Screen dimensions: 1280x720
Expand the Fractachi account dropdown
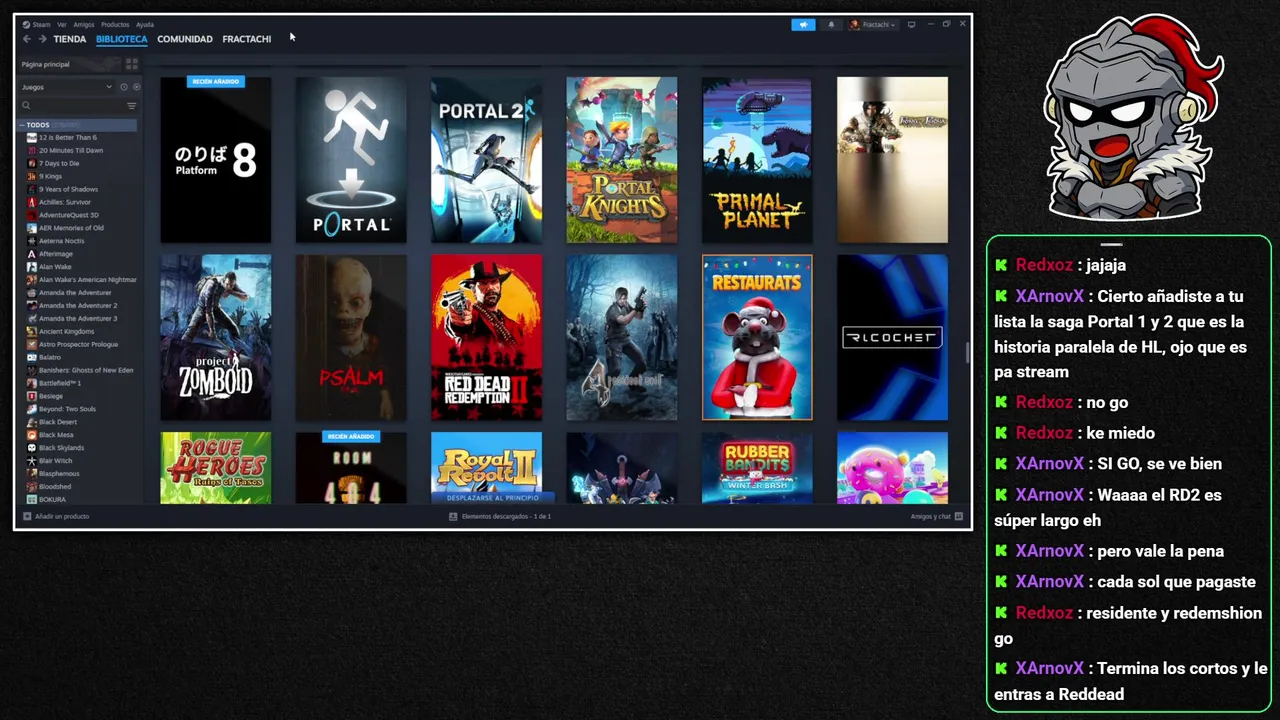[x=873, y=24]
